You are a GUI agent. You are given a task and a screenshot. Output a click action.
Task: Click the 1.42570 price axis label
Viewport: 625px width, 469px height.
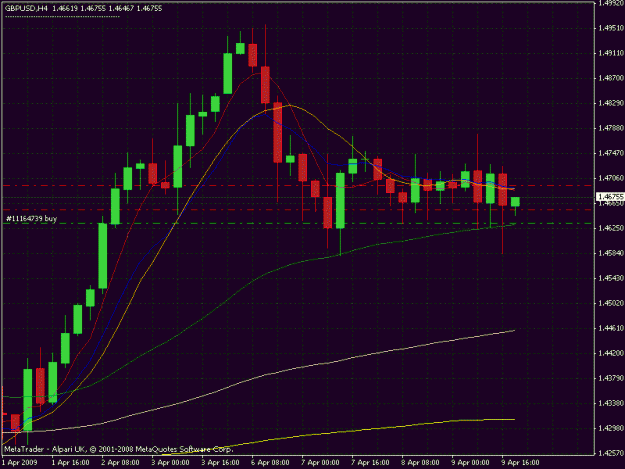[x=610, y=453]
